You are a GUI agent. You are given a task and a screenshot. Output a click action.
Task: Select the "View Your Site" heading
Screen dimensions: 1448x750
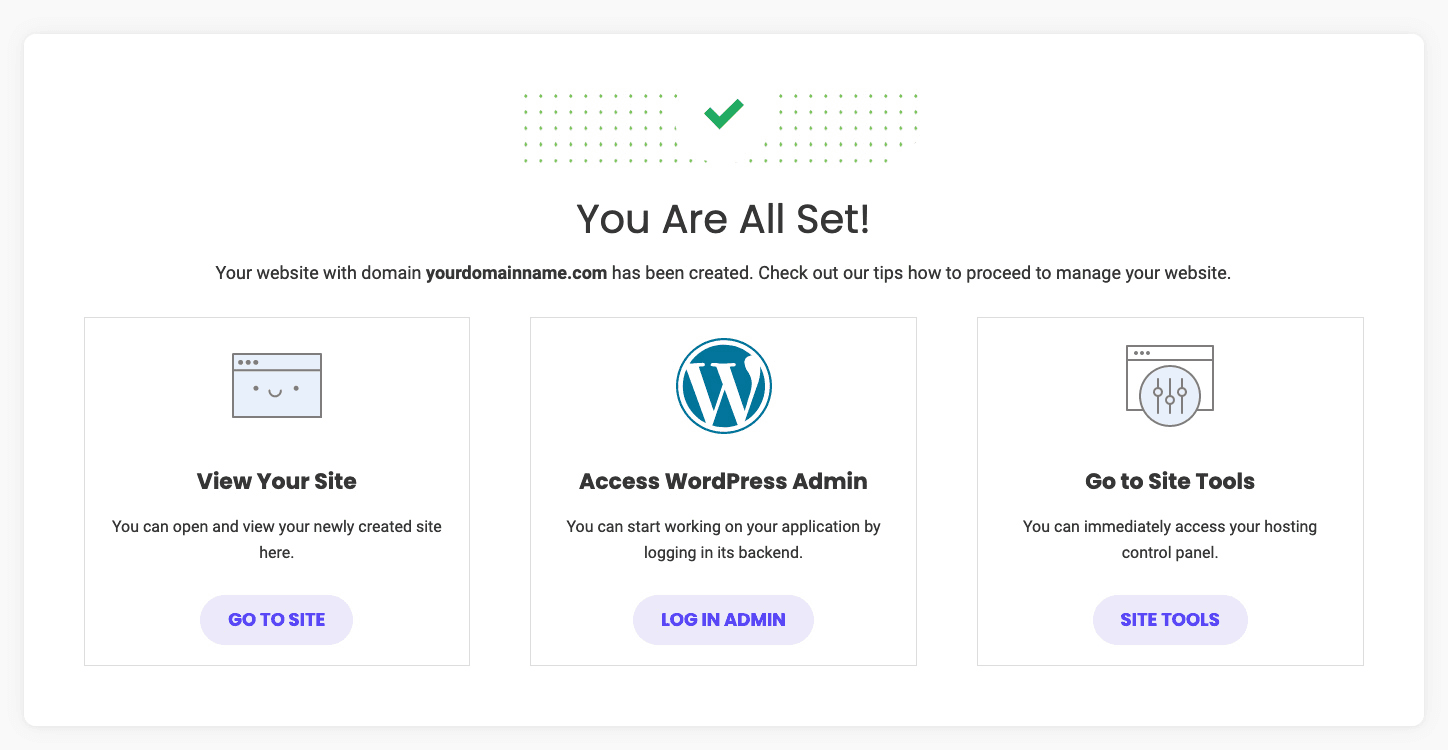(x=277, y=481)
